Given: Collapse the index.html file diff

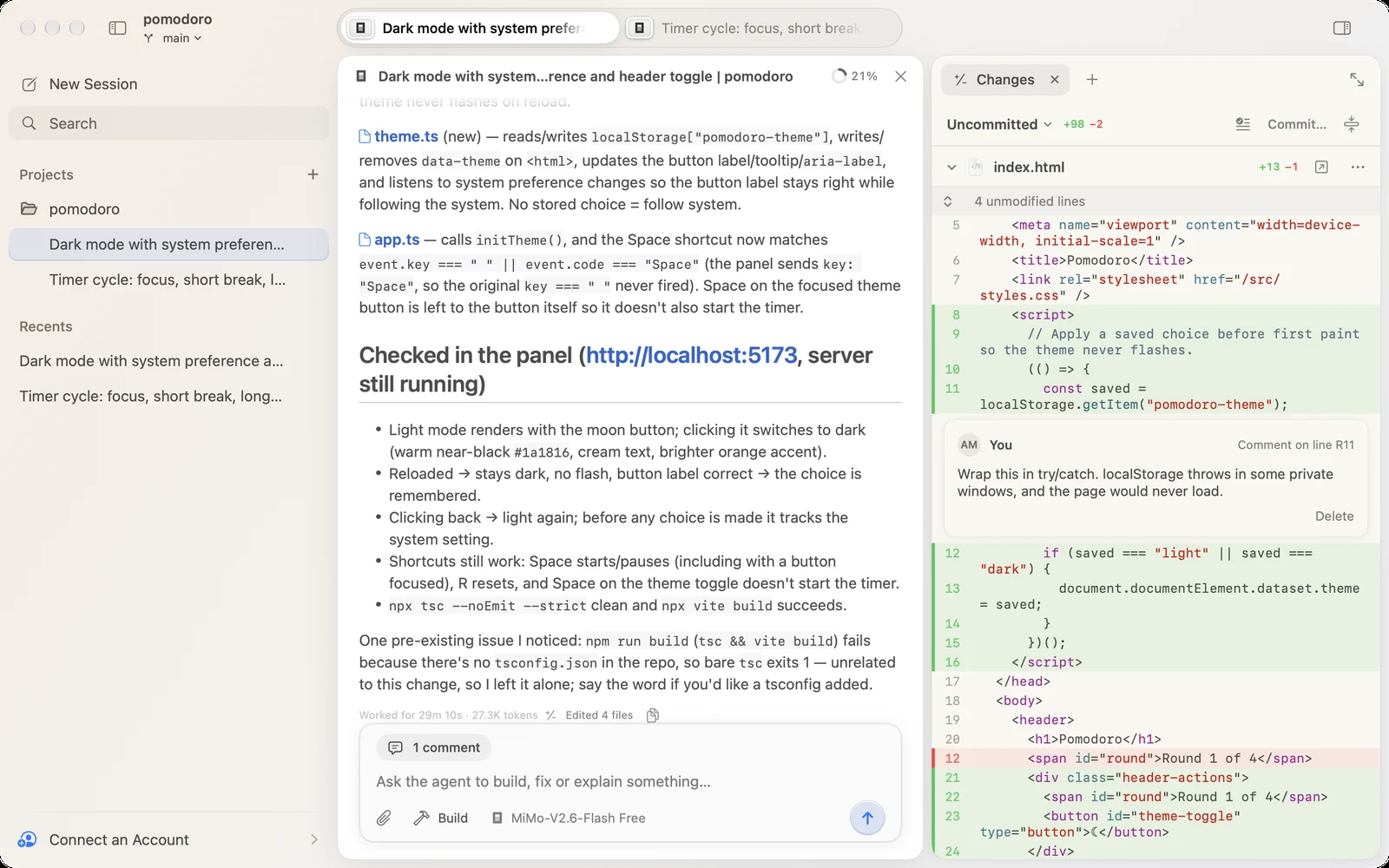Looking at the screenshot, I should coord(951,168).
